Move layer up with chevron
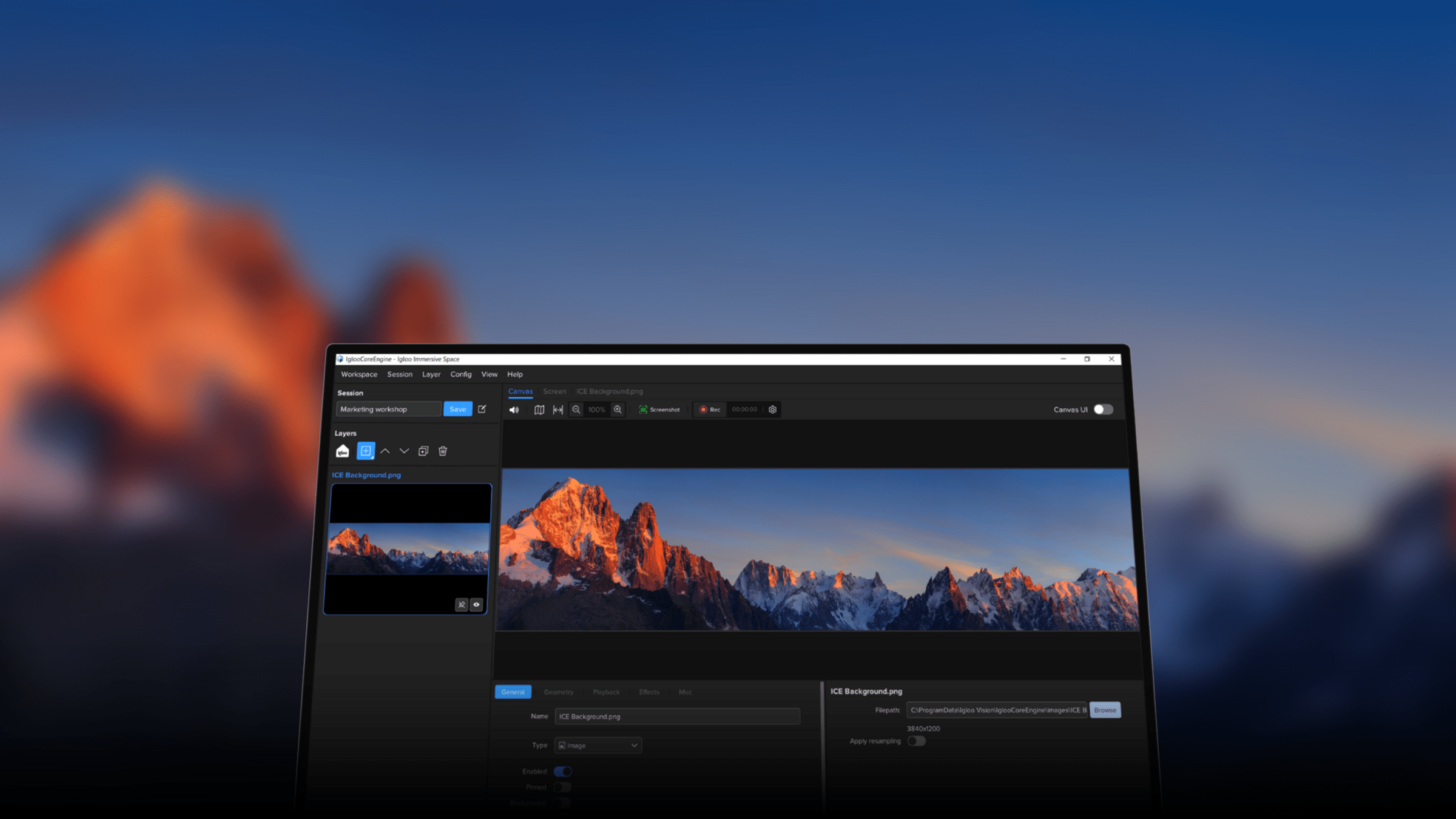Screen dimensions: 1456x819 click(385, 451)
